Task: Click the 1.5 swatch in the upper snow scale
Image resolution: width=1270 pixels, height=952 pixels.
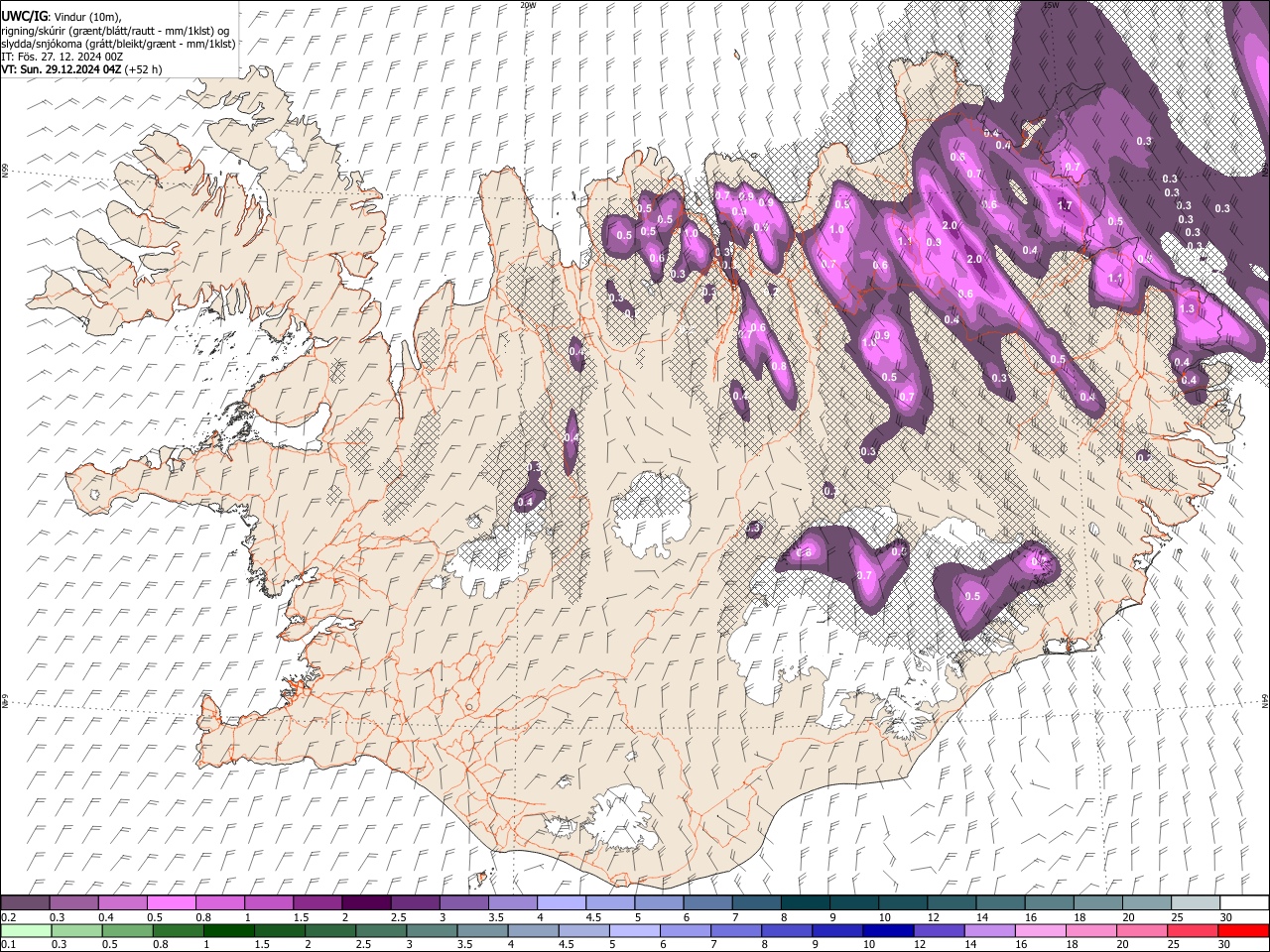Action: (x=317, y=903)
